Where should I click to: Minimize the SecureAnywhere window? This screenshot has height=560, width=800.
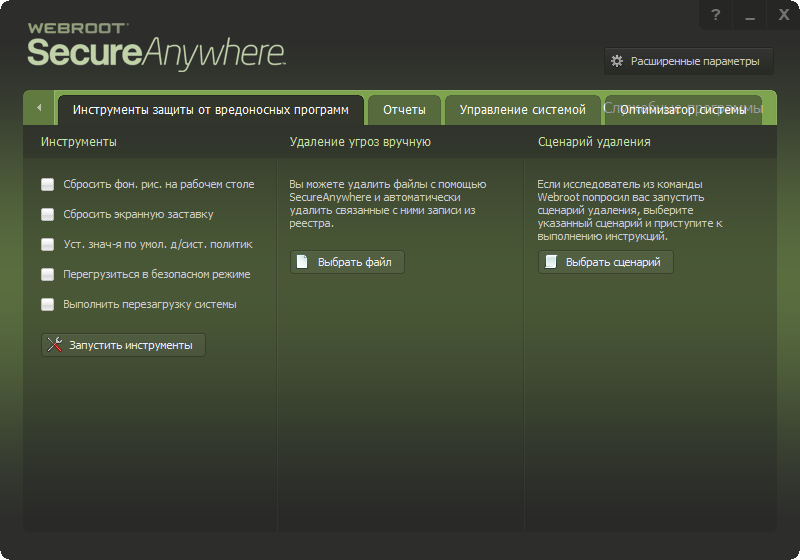(749, 15)
